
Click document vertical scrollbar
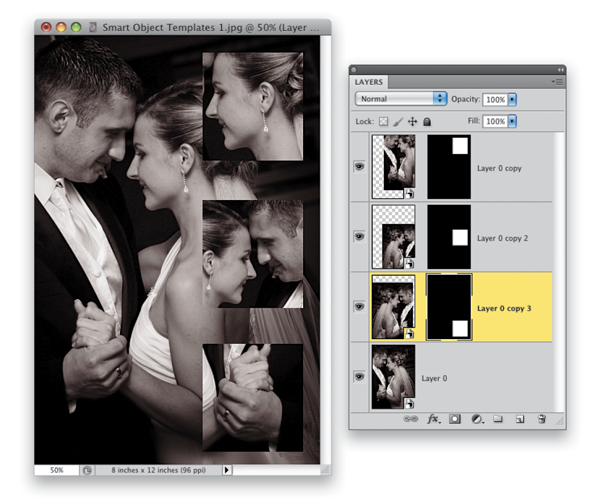(x=325, y=250)
